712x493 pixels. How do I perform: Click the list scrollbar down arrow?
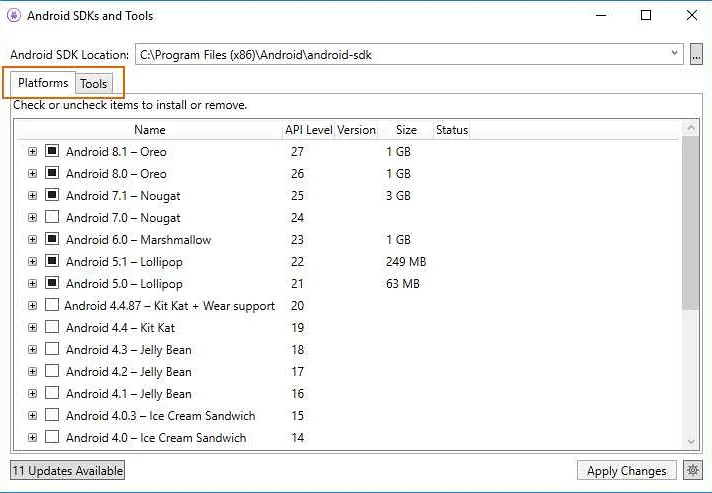[x=691, y=442]
